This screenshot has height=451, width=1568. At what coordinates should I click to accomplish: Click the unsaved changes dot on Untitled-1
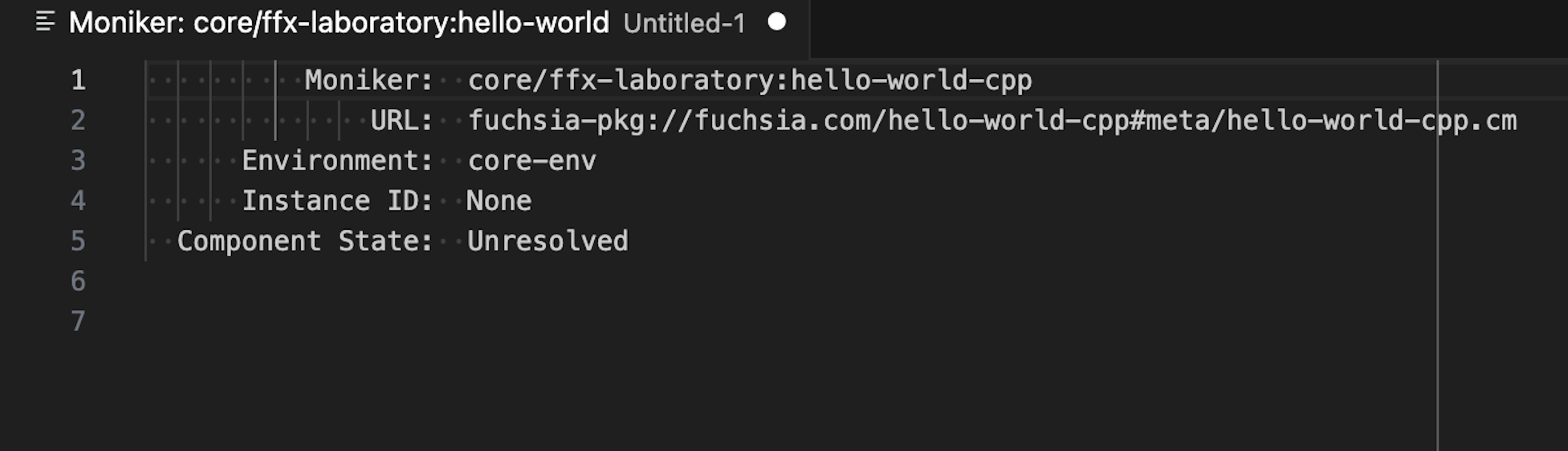pos(776,23)
